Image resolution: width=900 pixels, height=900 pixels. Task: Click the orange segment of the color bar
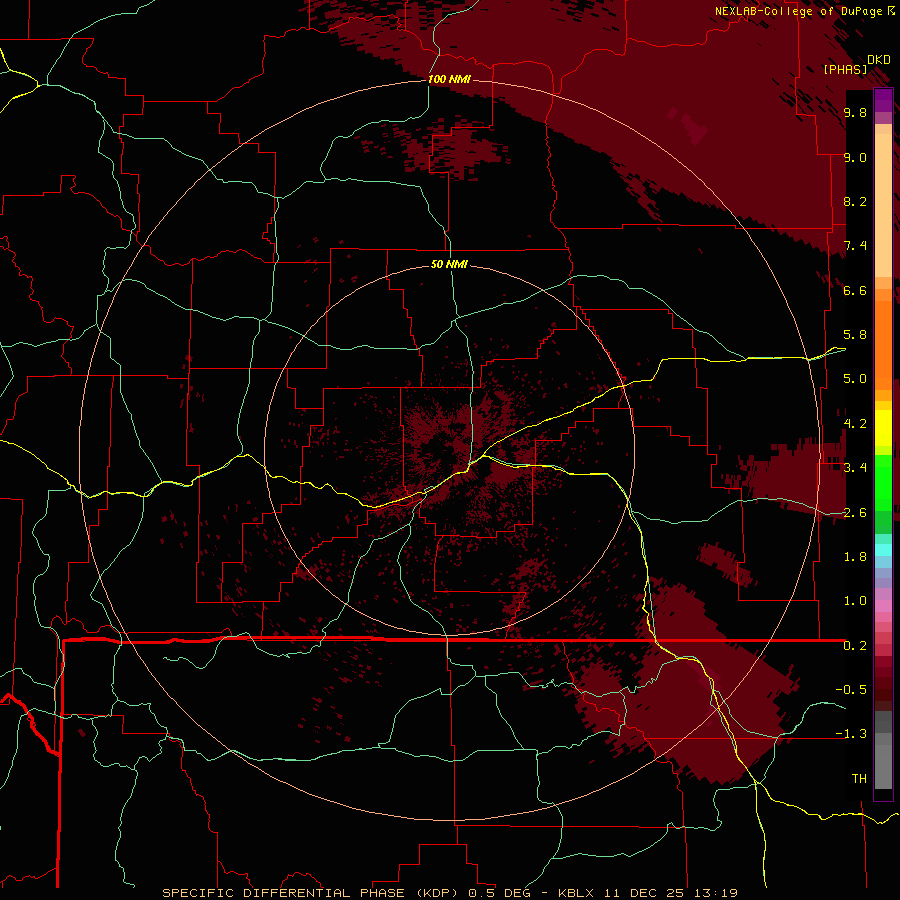point(883,344)
